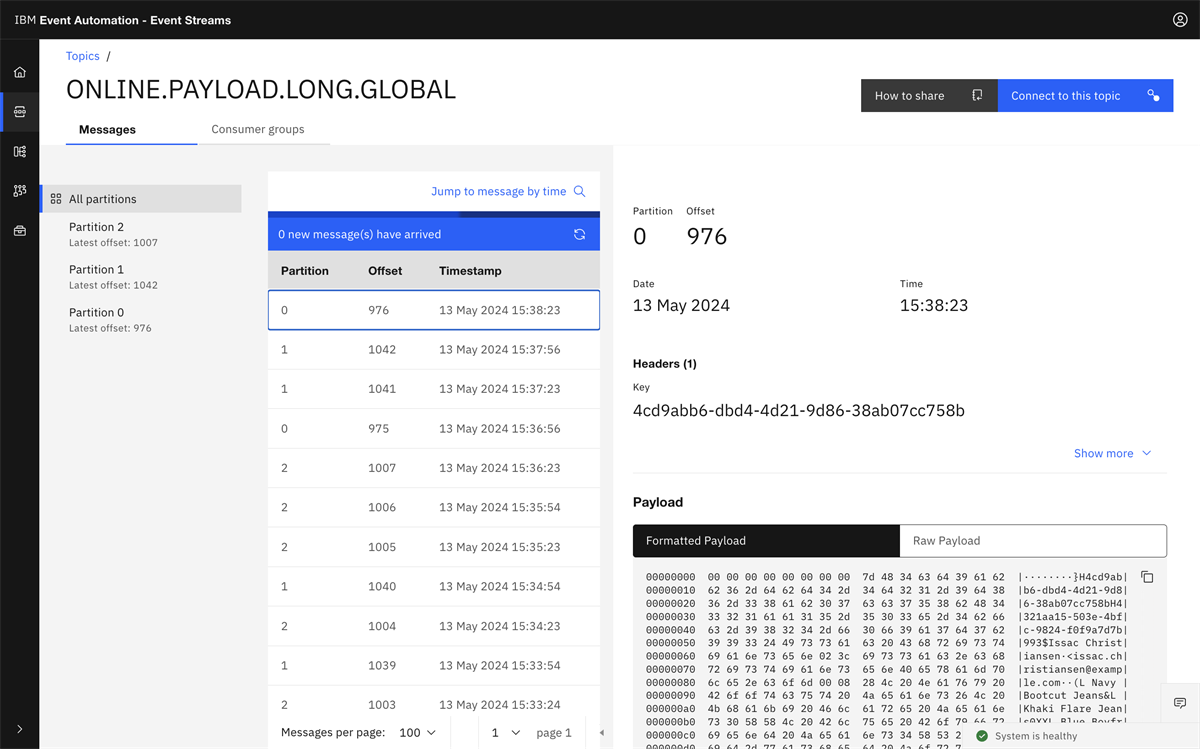Click the connect icon on Connect button
The image size is (1200, 749).
[x=1153, y=96]
